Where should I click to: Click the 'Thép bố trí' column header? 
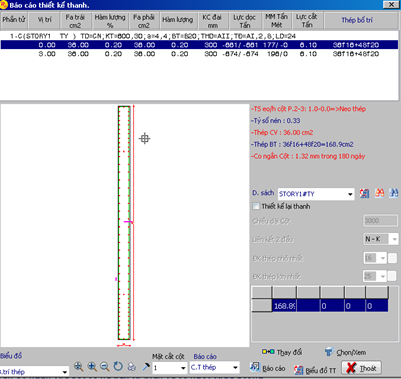[357, 20]
